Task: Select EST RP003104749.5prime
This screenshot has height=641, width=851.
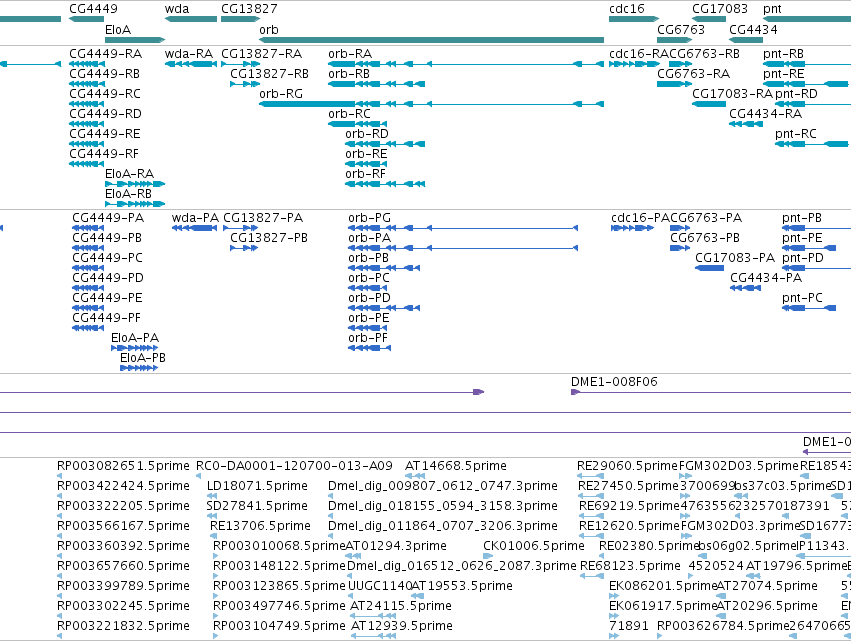Action: tap(280, 626)
